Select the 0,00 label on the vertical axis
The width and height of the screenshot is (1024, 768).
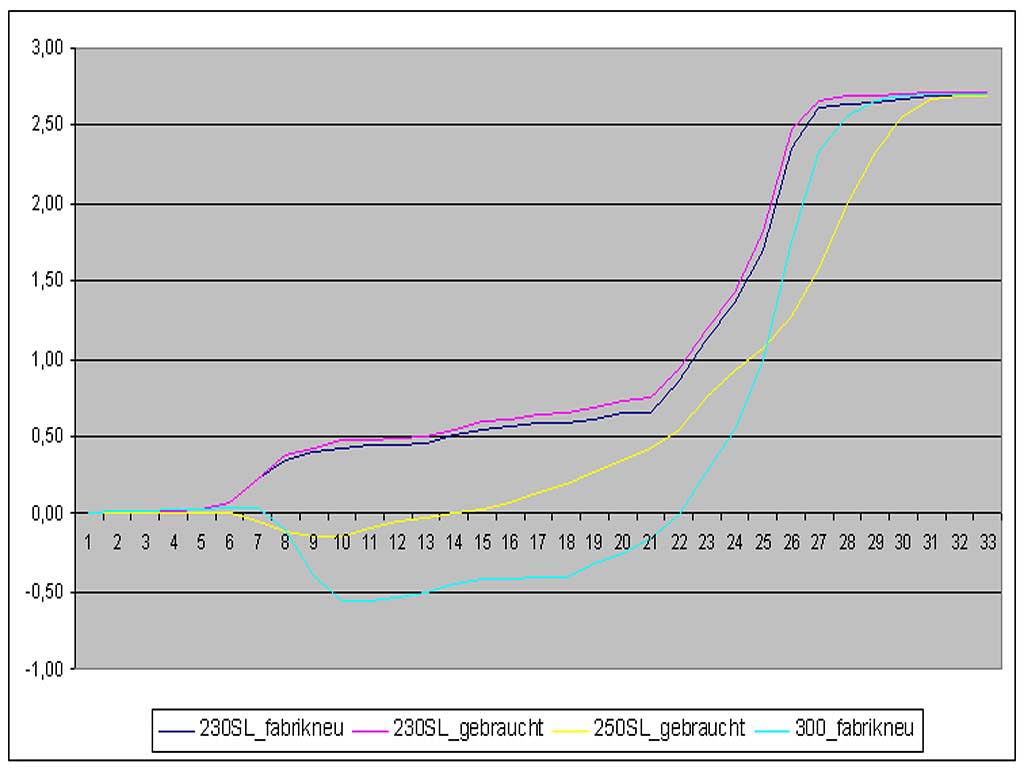47,513
